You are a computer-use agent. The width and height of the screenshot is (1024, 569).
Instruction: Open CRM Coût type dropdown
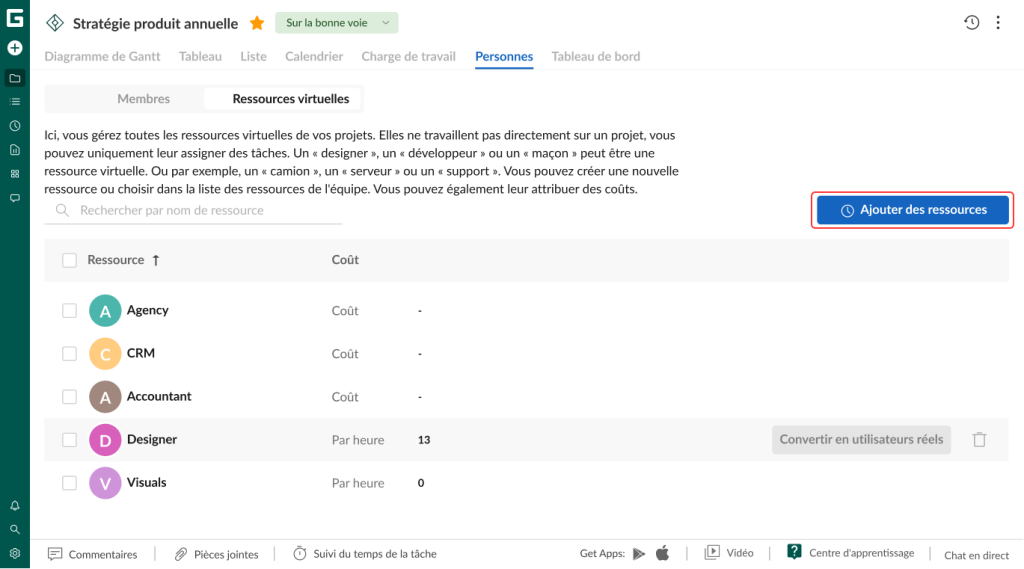[x=345, y=354]
